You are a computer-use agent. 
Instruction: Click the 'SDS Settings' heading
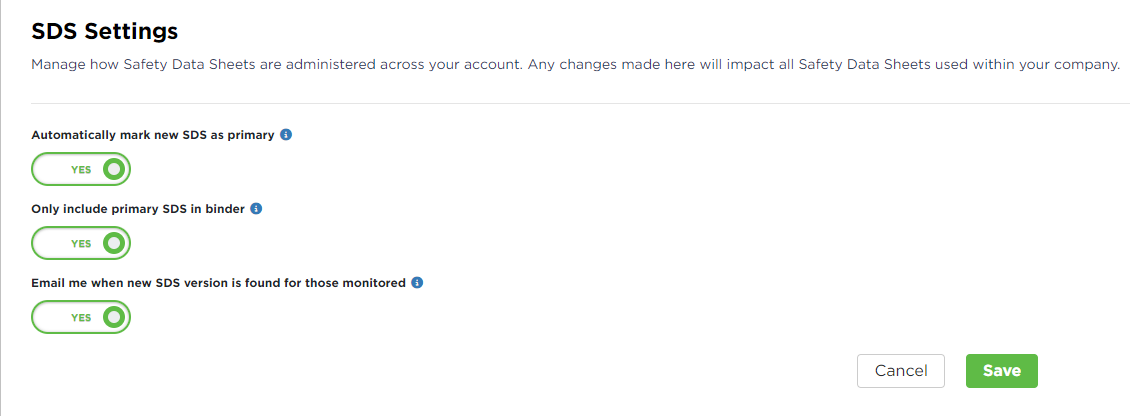(x=105, y=31)
